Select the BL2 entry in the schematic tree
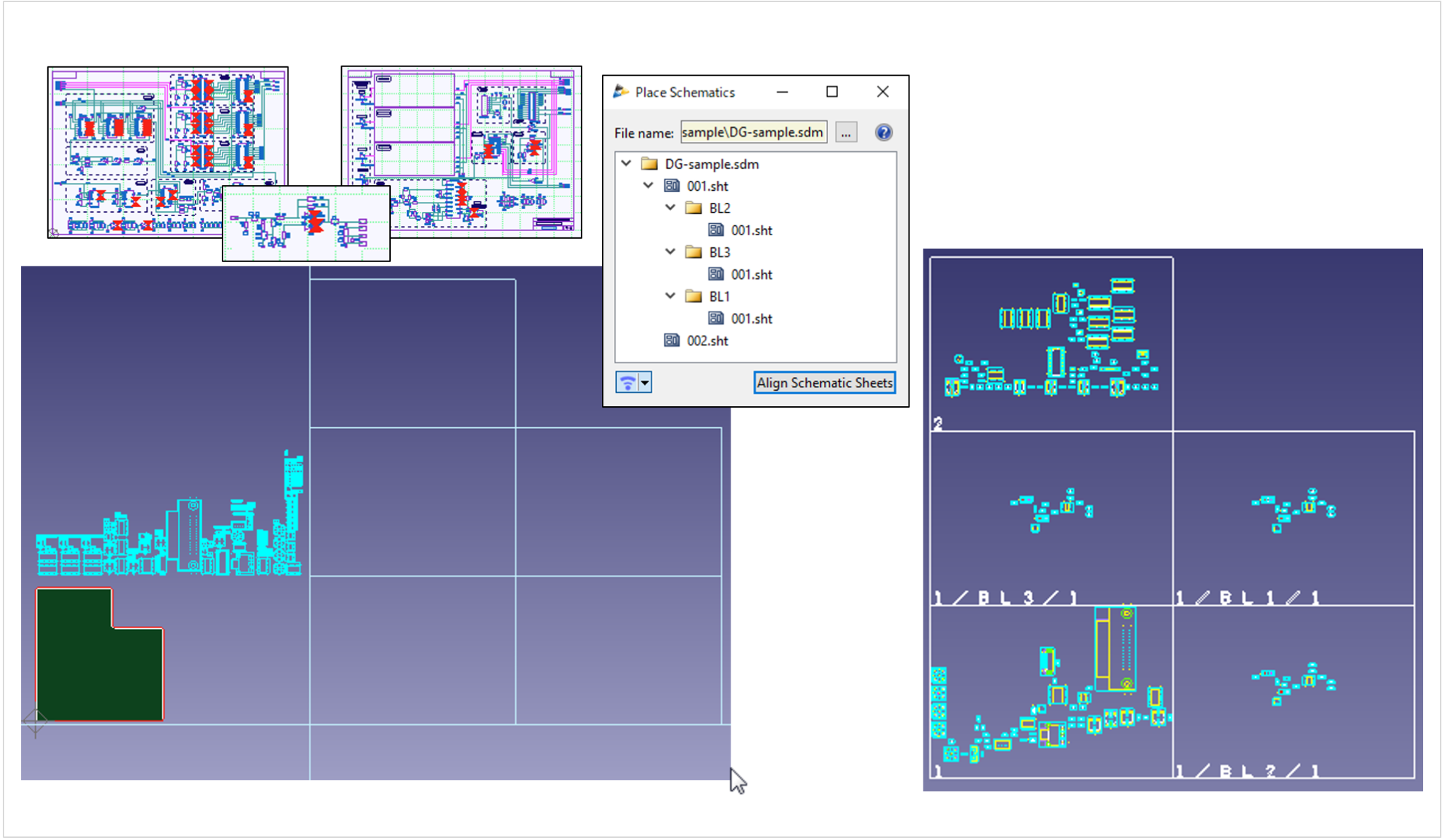Image resolution: width=1447 pixels, height=840 pixels. (720, 208)
